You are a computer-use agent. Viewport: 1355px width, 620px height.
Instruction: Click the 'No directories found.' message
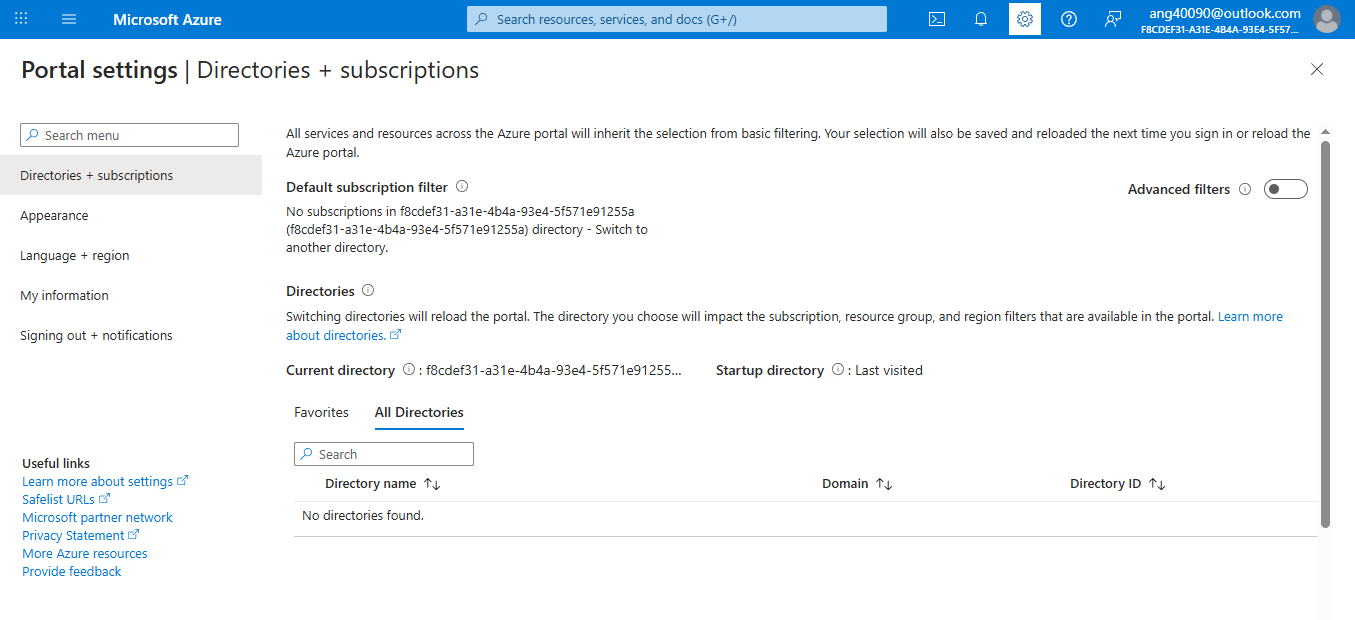[363, 515]
